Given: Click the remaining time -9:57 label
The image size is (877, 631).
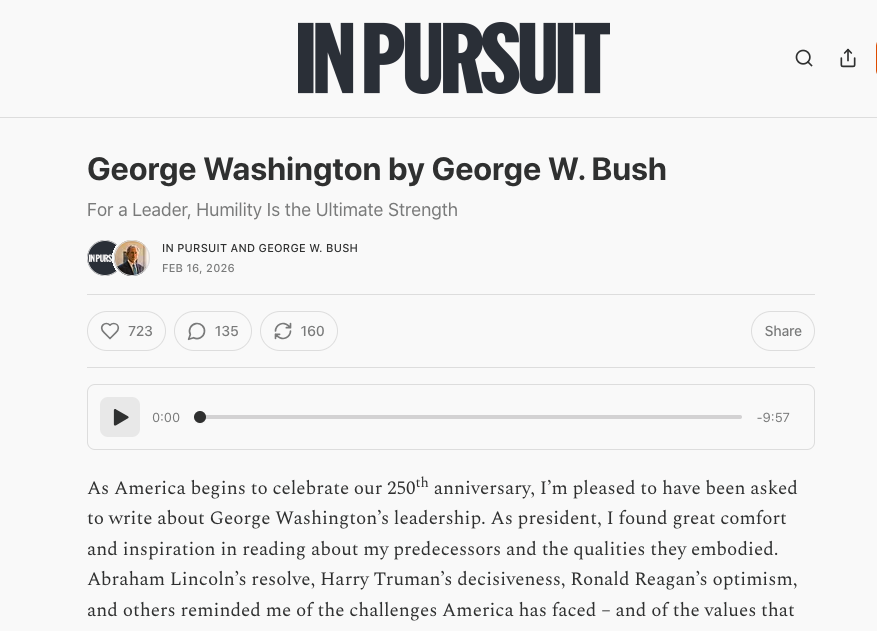Looking at the screenshot, I should [x=773, y=418].
